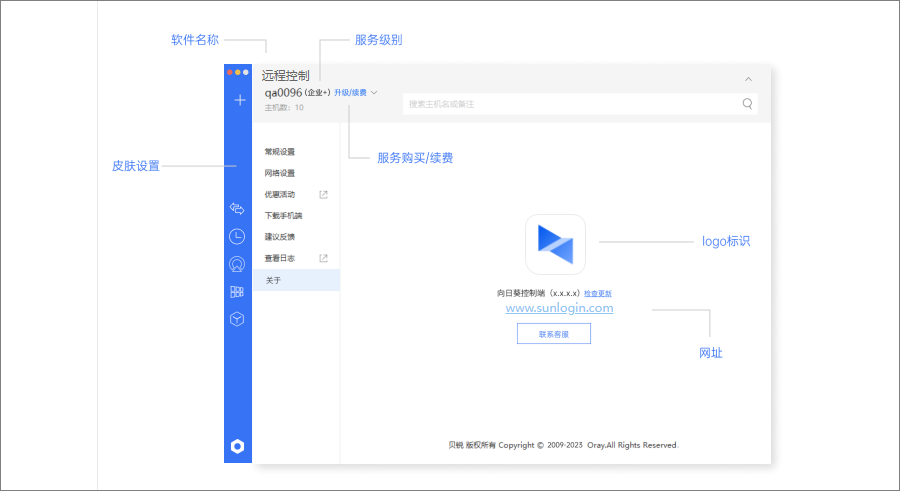Image resolution: width=900 pixels, height=491 pixels.
Task: Click the 升级/续费 link
Action: (350, 92)
